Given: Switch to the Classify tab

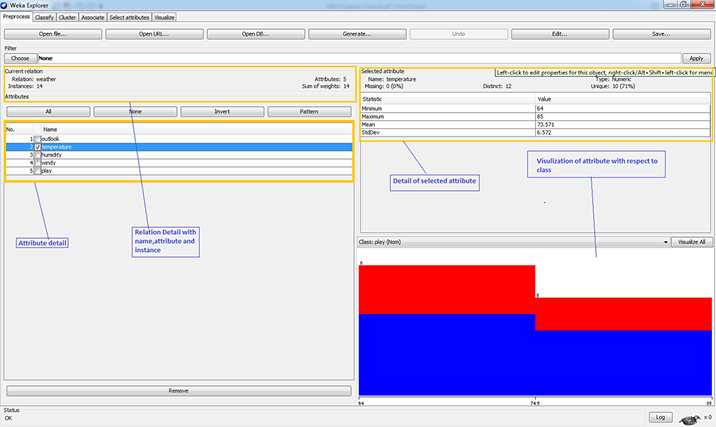Looking at the screenshot, I should click(x=44, y=17).
